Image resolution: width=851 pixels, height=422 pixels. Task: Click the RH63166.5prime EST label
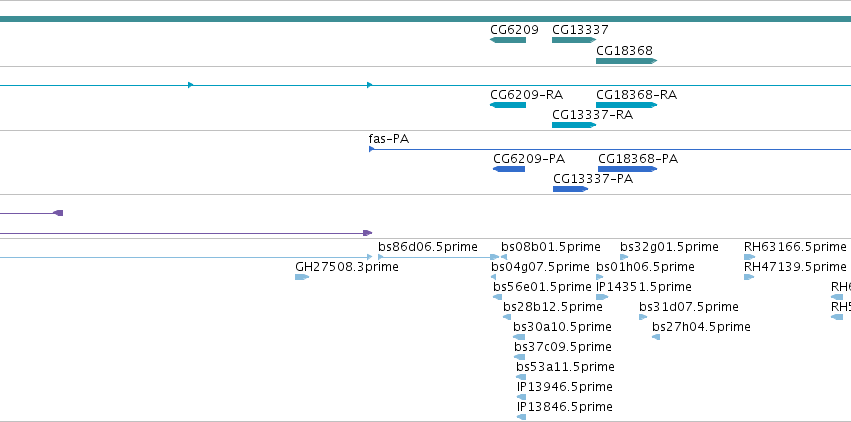795,247
